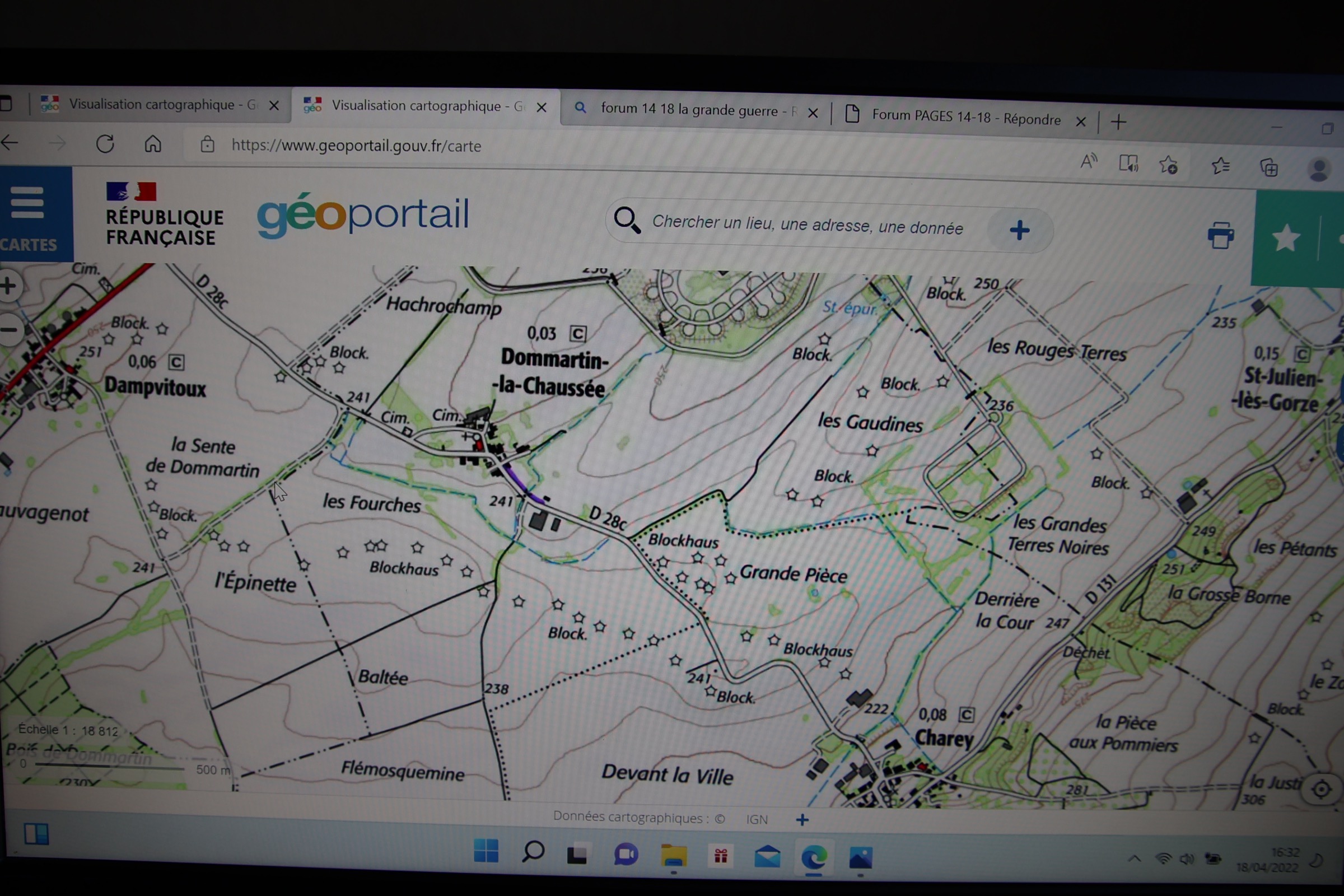Click the search magnifier icon
The height and width of the screenshot is (896, 1344).
[x=626, y=220]
